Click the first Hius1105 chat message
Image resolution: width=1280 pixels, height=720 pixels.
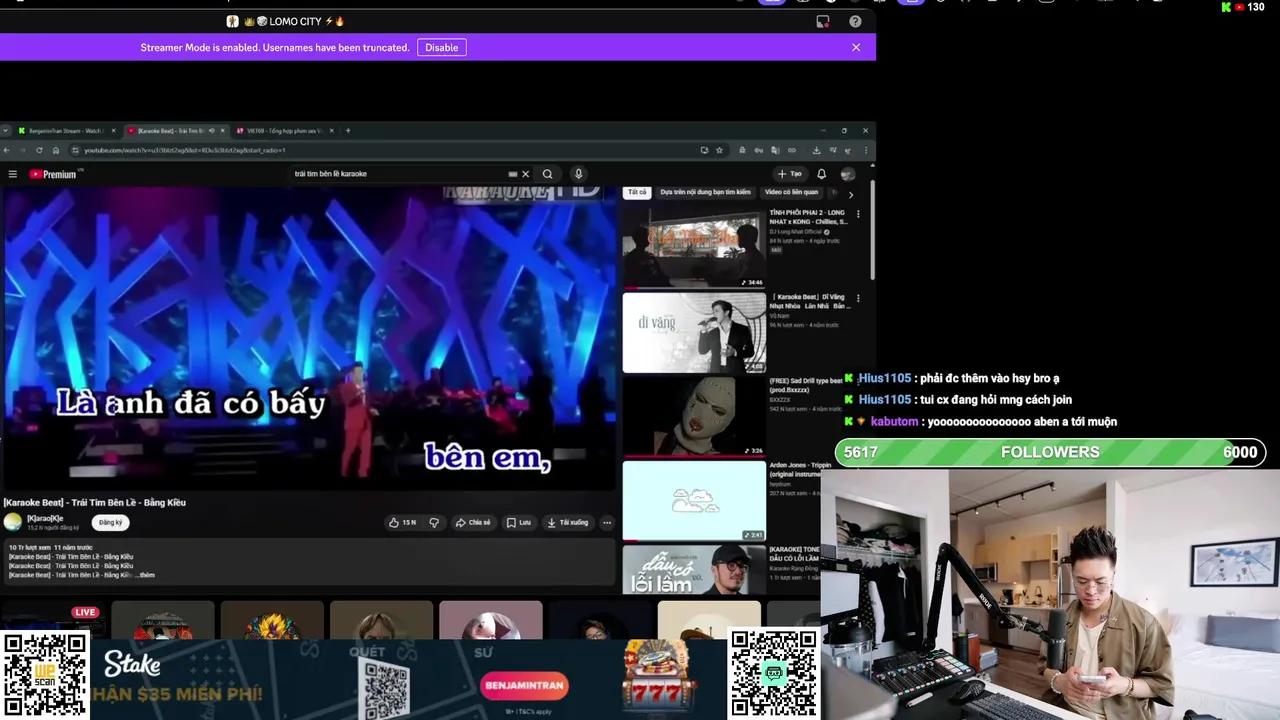pos(952,378)
